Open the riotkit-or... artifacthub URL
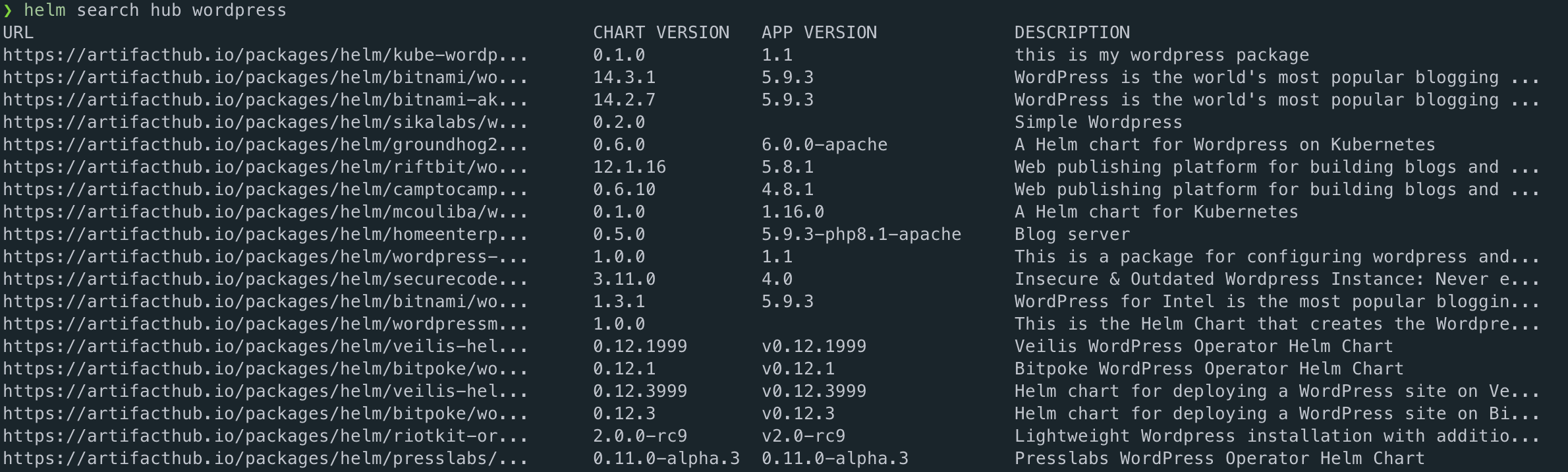This screenshot has height=472, width=1568. [266, 436]
